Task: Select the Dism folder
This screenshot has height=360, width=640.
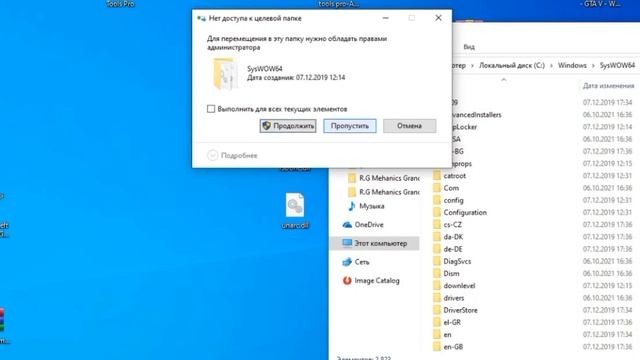Action: [x=451, y=273]
